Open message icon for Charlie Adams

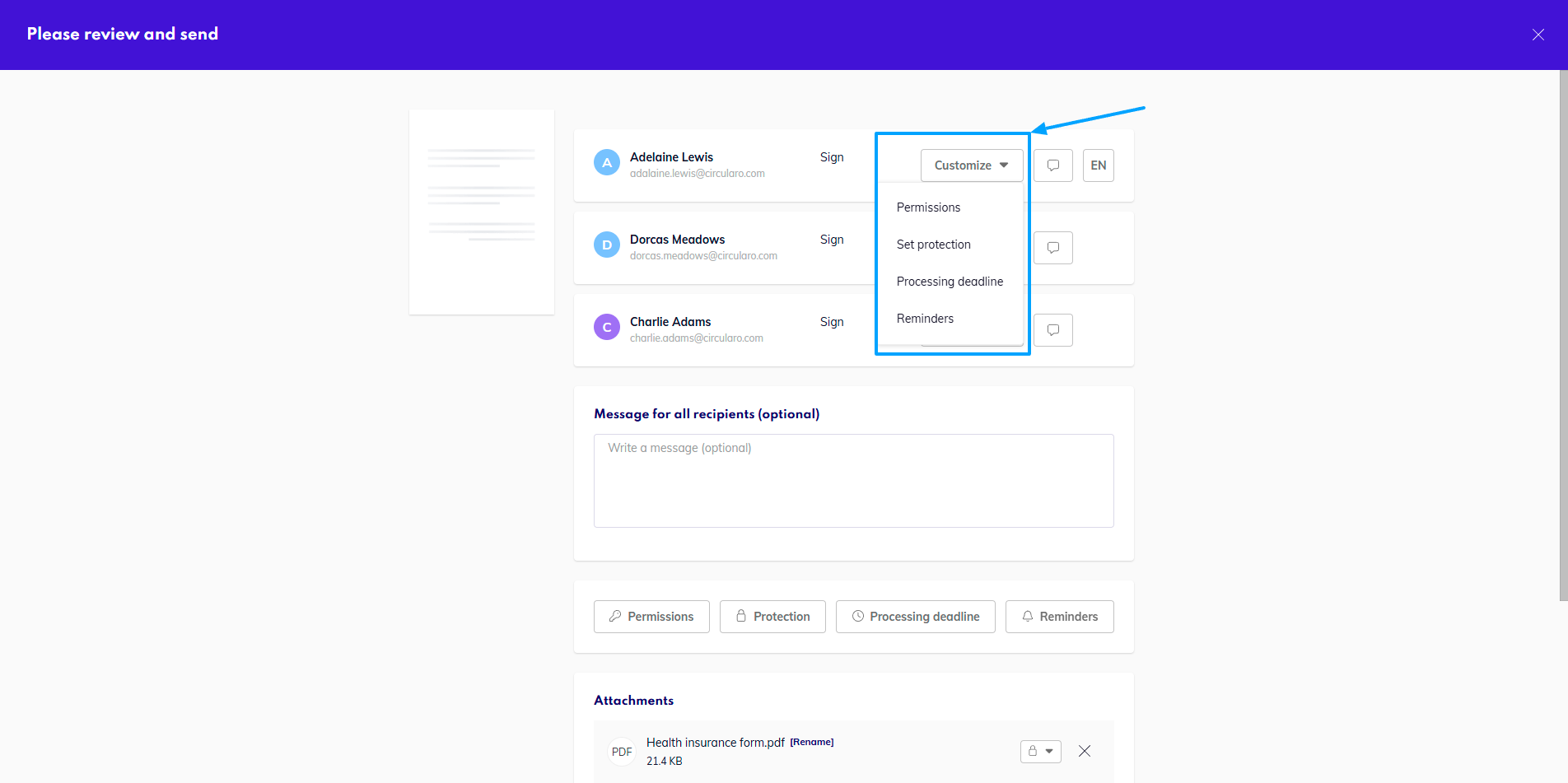tap(1052, 330)
